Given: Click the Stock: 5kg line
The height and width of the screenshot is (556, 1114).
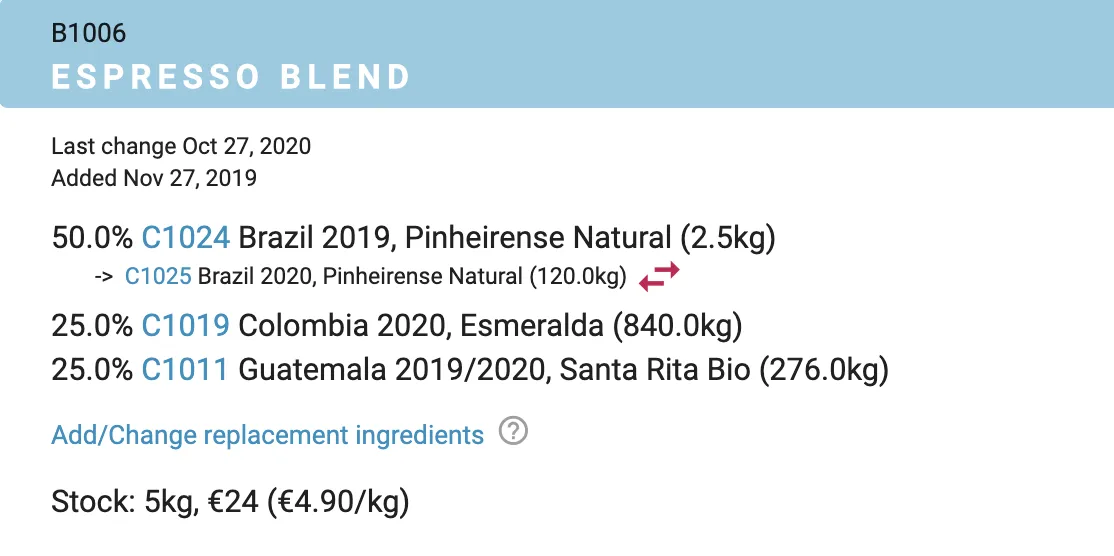Looking at the screenshot, I should [x=230, y=501].
